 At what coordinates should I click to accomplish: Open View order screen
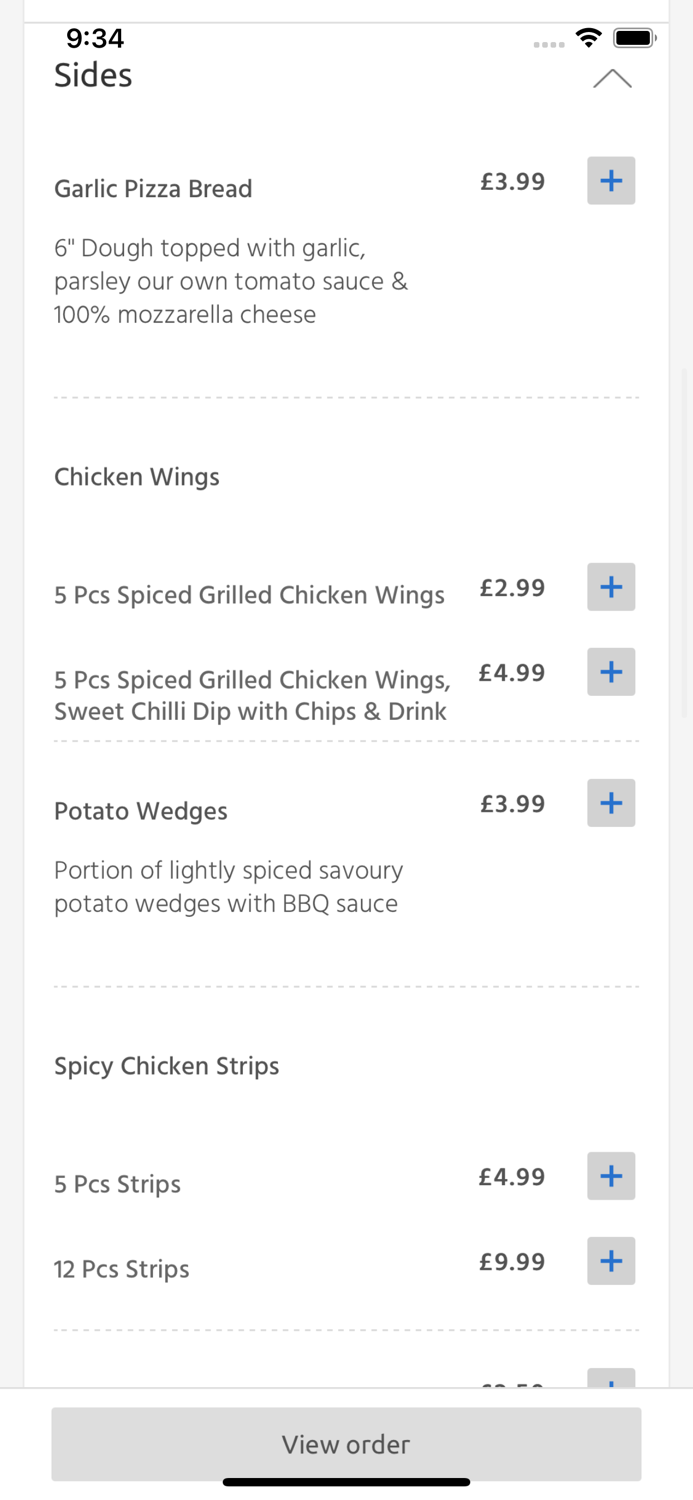[346, 1444]
